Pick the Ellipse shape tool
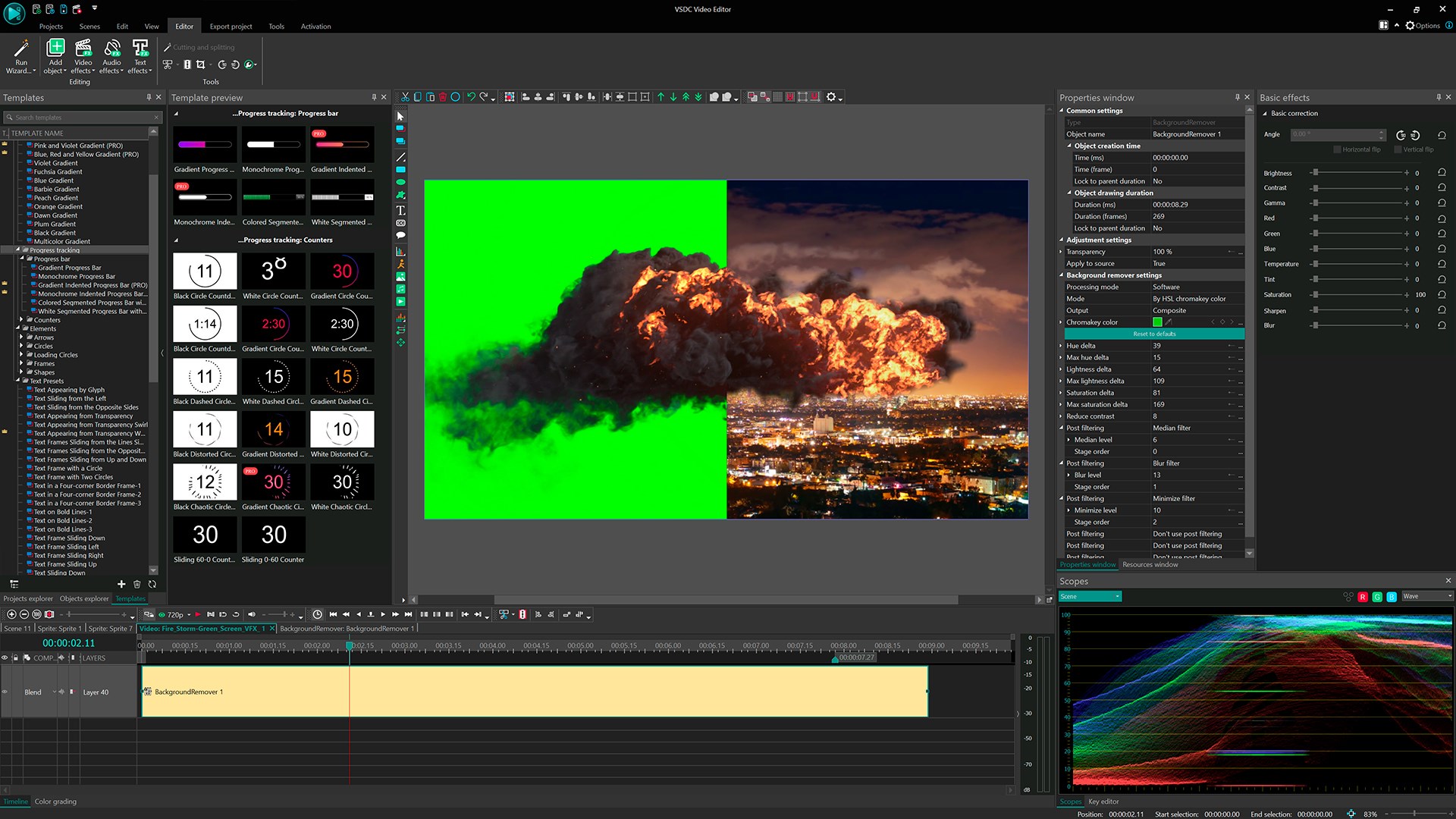The height and width of the screenshot is (819, 1456). click(x=400, y=183)
